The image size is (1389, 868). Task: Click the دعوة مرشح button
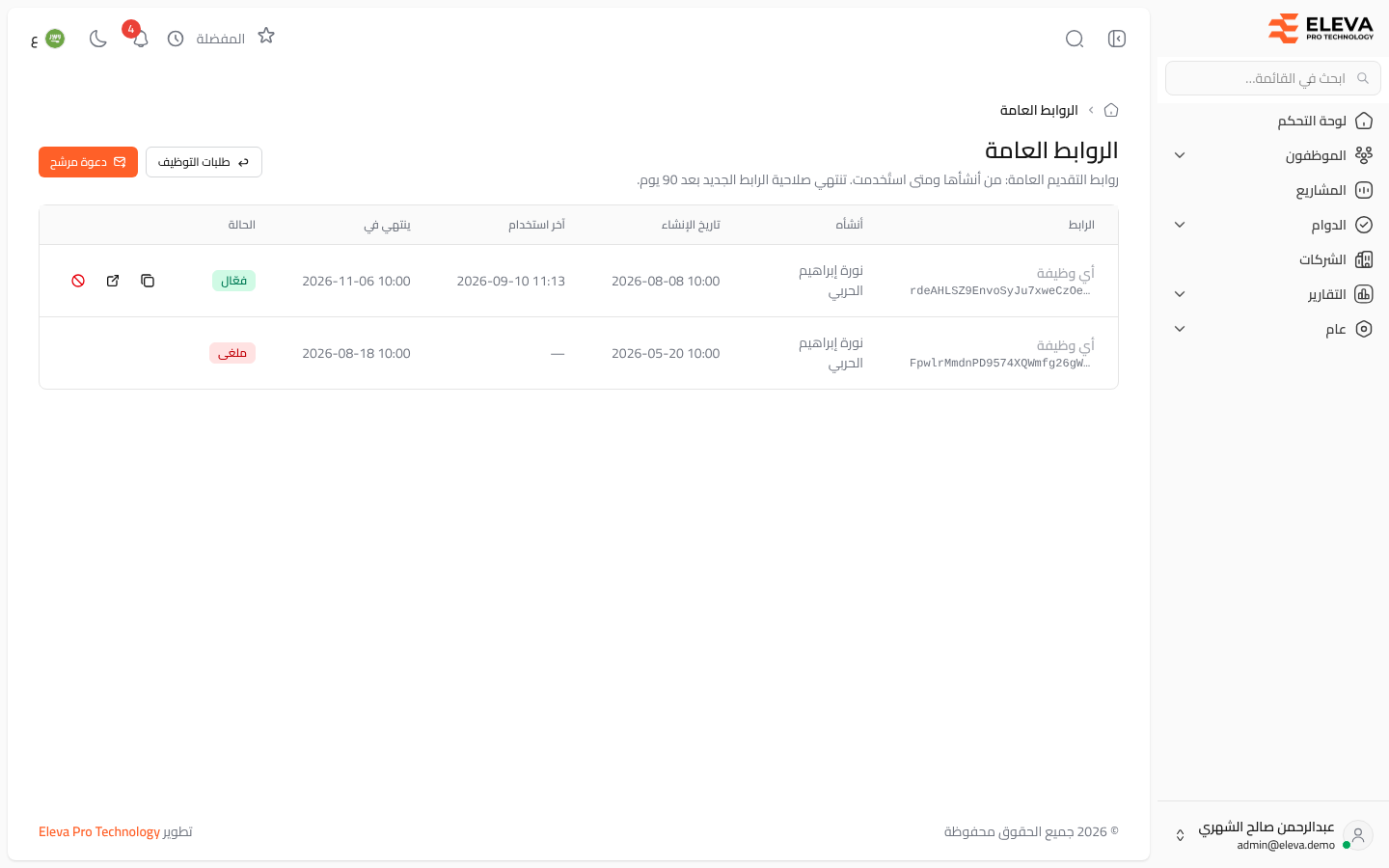(88, 162)
